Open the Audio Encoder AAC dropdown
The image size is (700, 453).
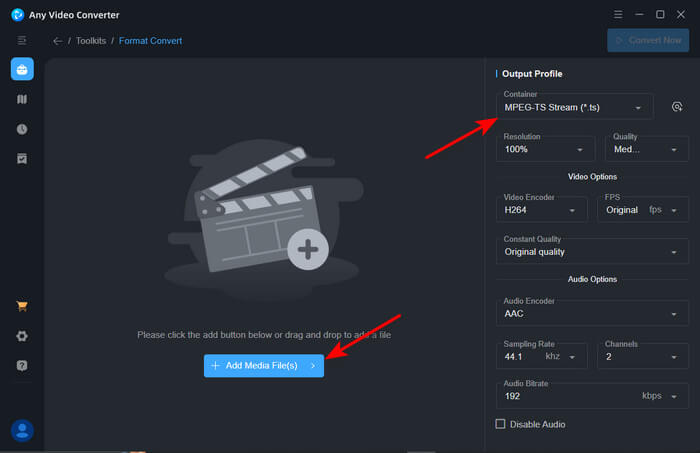pyautogui.click(x=592, y=313)
